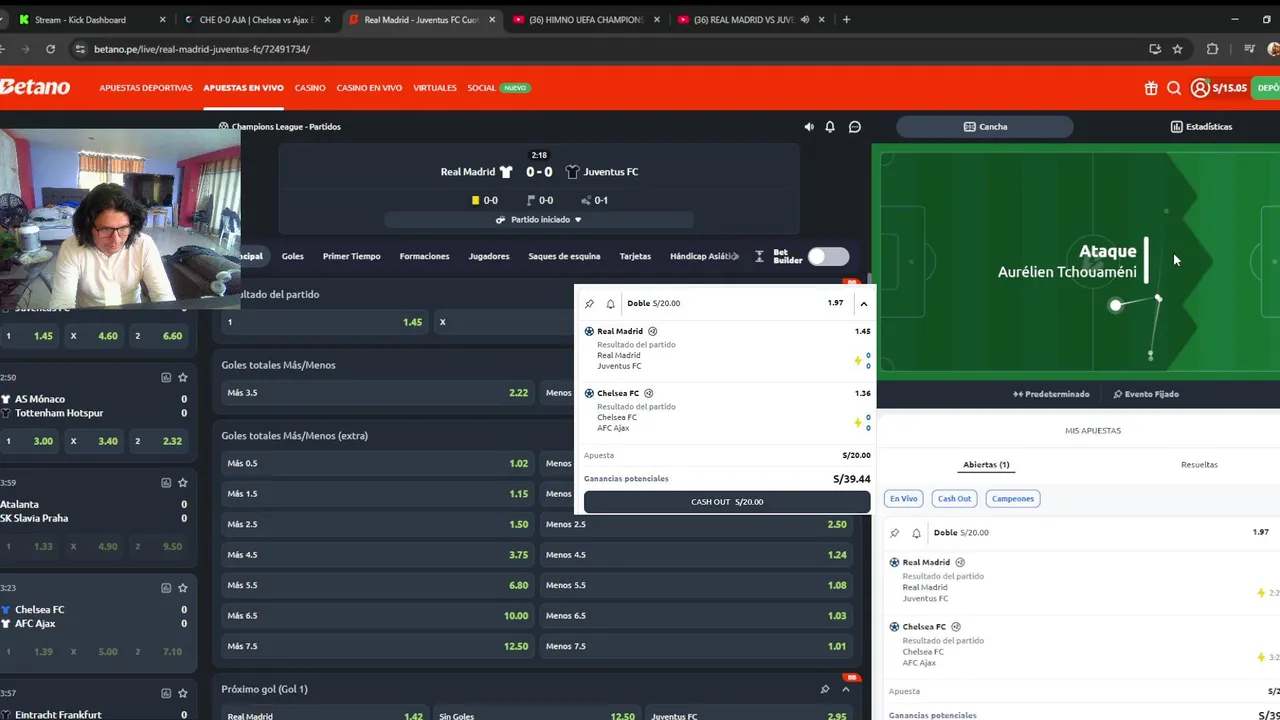The width and height of the screenshot is (1280, 720).
Task: Pin the Próximo gol market
Action: (825, 689)
